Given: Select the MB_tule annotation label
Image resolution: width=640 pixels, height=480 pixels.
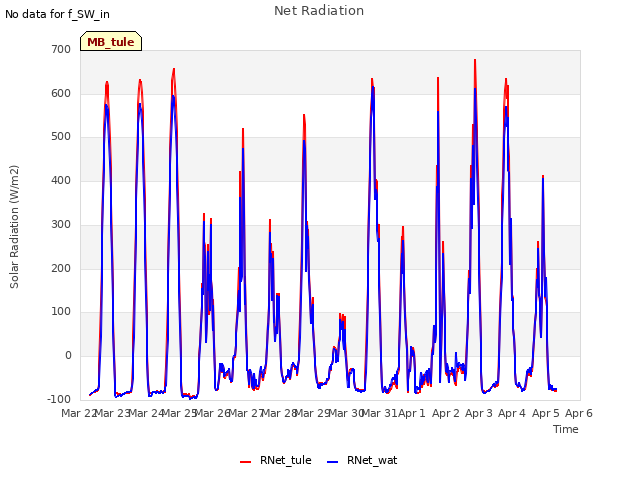Looking at the screenshot, I should (111, 42).
